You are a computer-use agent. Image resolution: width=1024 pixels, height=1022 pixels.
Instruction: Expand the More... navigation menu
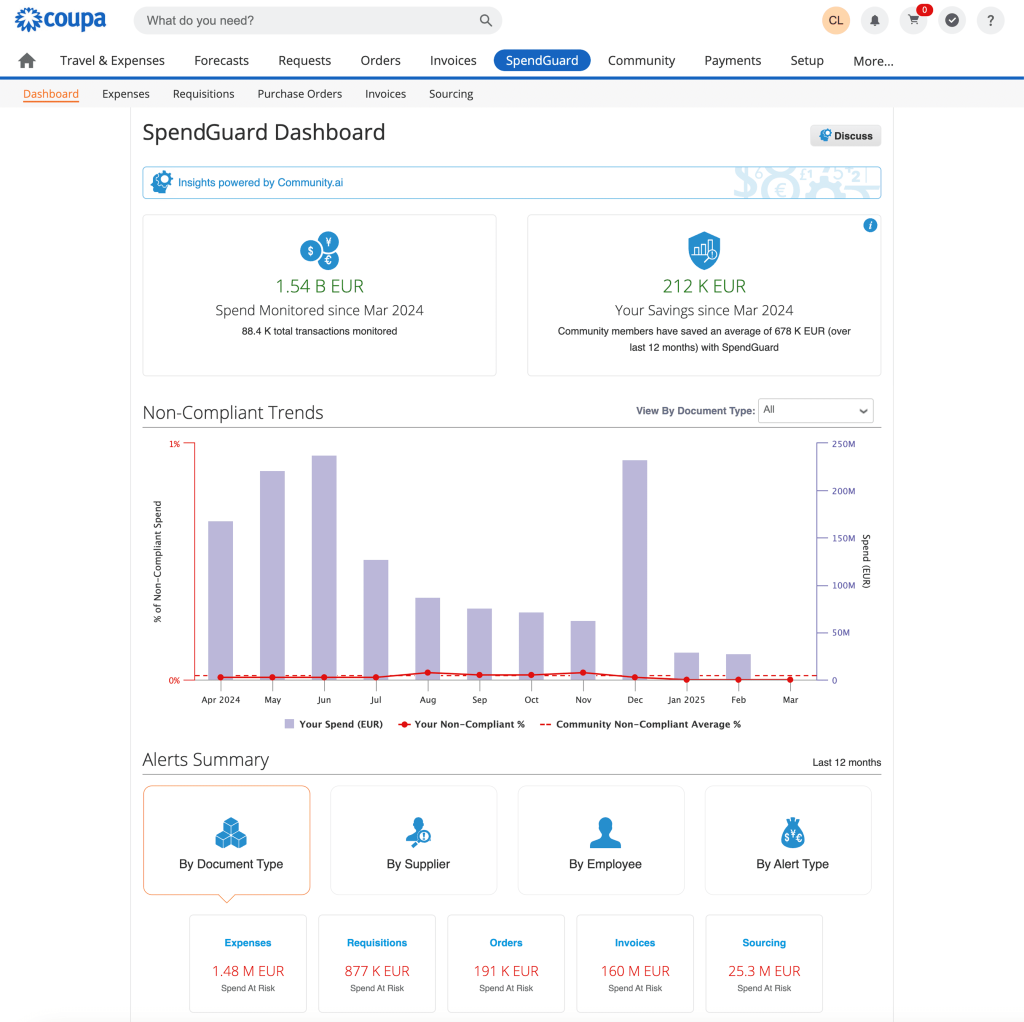(873, 61)
